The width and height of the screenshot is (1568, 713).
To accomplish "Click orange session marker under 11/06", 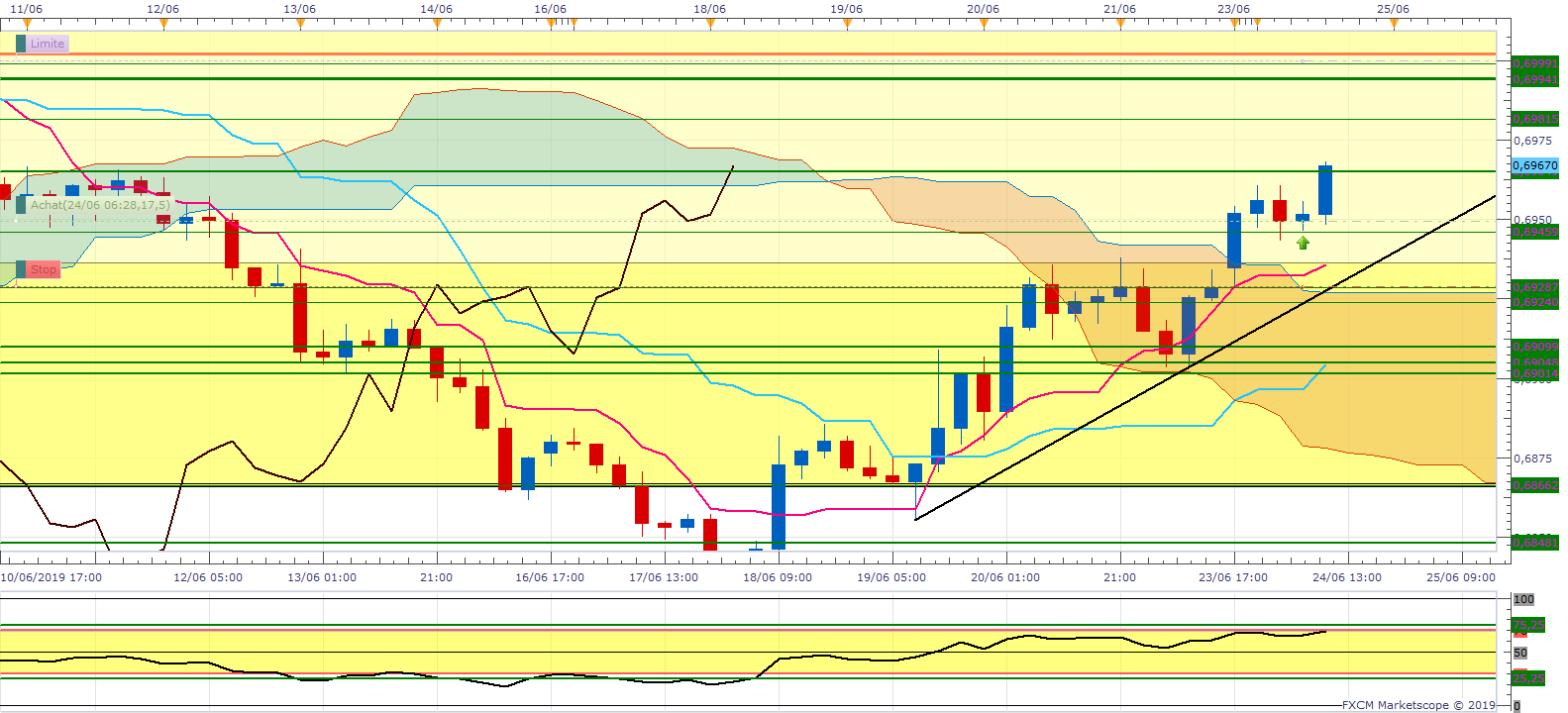I will pos(27,24).
